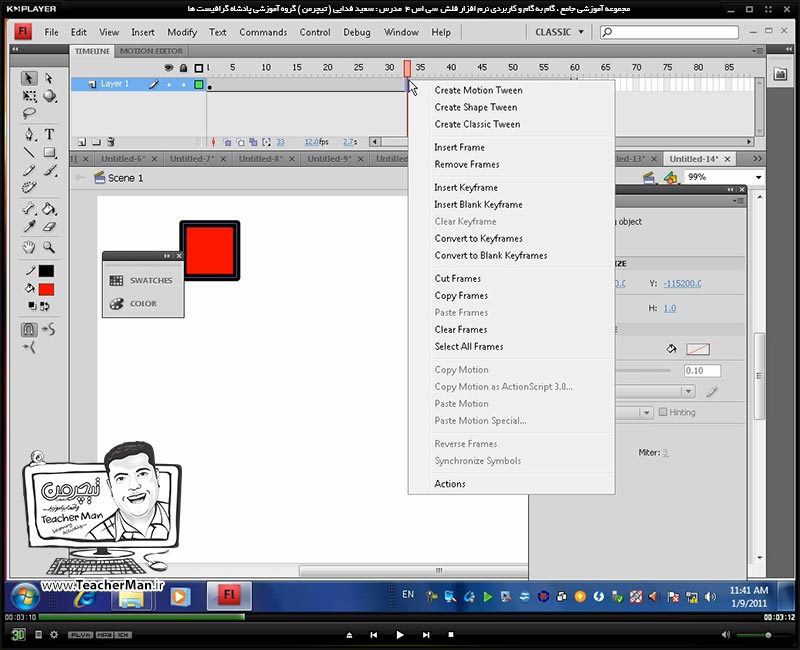Select the Brush tool

(49, 170)
